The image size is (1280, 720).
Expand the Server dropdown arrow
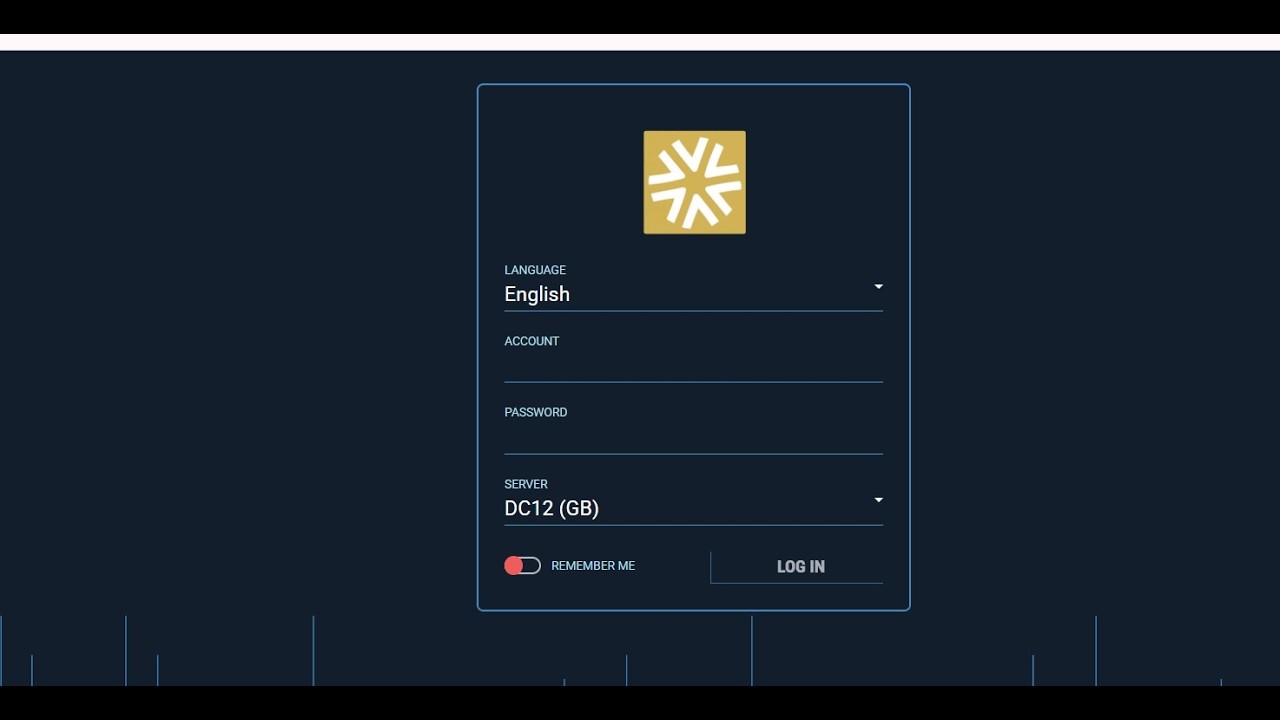(878, 500)
